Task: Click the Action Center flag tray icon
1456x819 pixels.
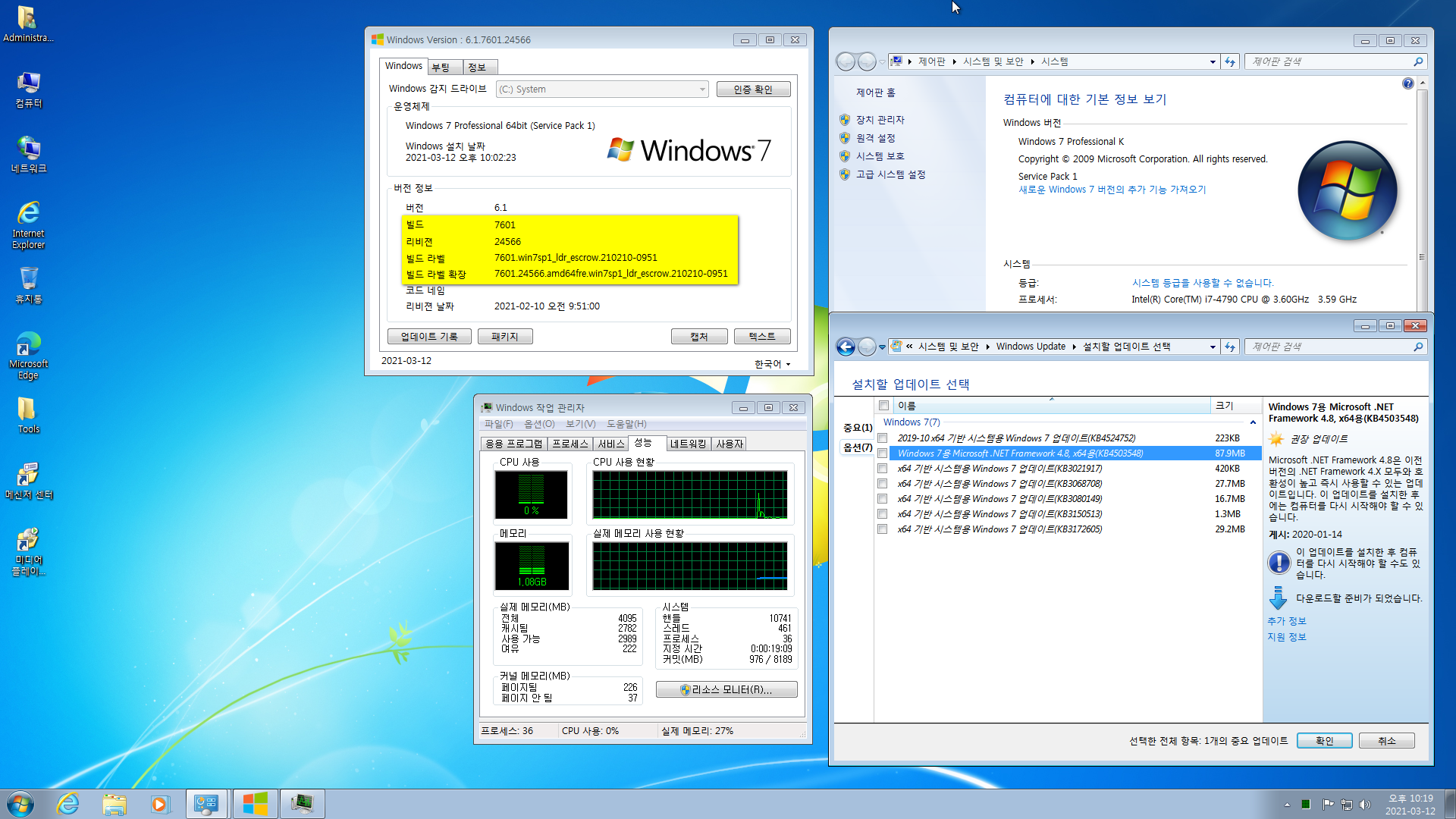Action: [x=1328, y=805]
